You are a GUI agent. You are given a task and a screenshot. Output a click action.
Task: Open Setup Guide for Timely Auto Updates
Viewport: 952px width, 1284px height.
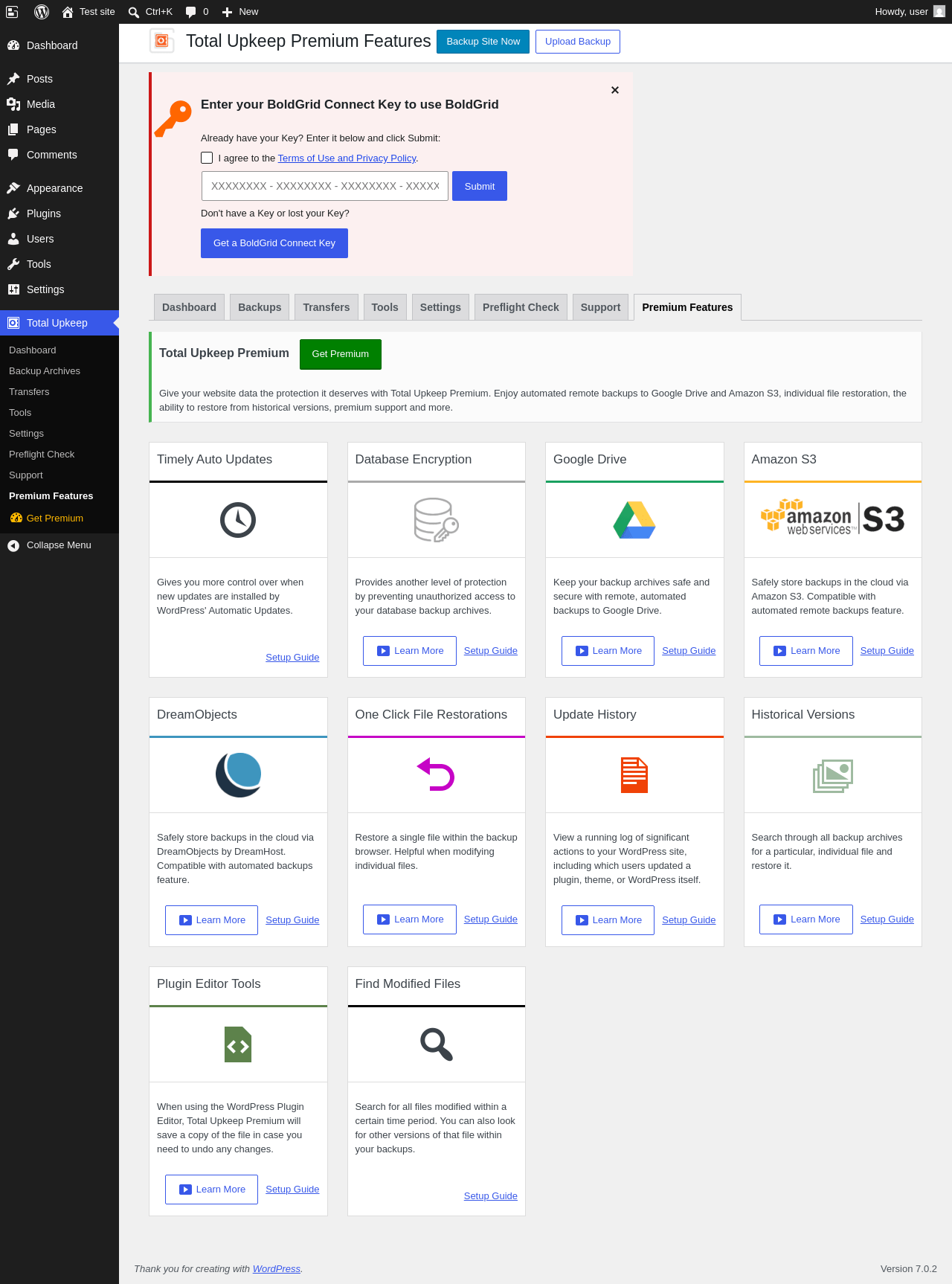pos(292,658)
